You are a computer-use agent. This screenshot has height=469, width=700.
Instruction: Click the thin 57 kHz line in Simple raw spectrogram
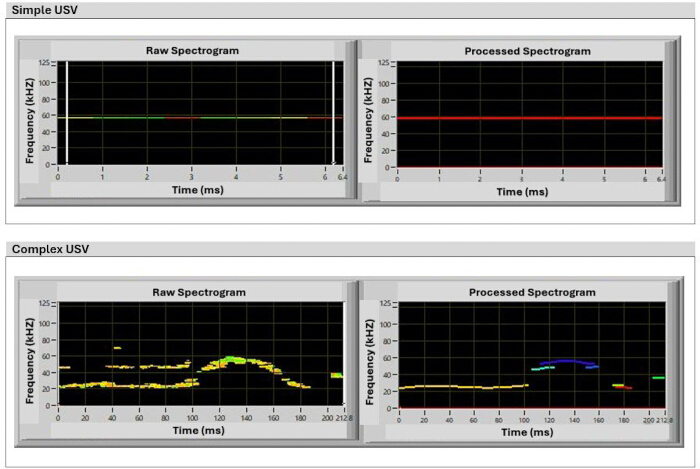coord(200,118)
